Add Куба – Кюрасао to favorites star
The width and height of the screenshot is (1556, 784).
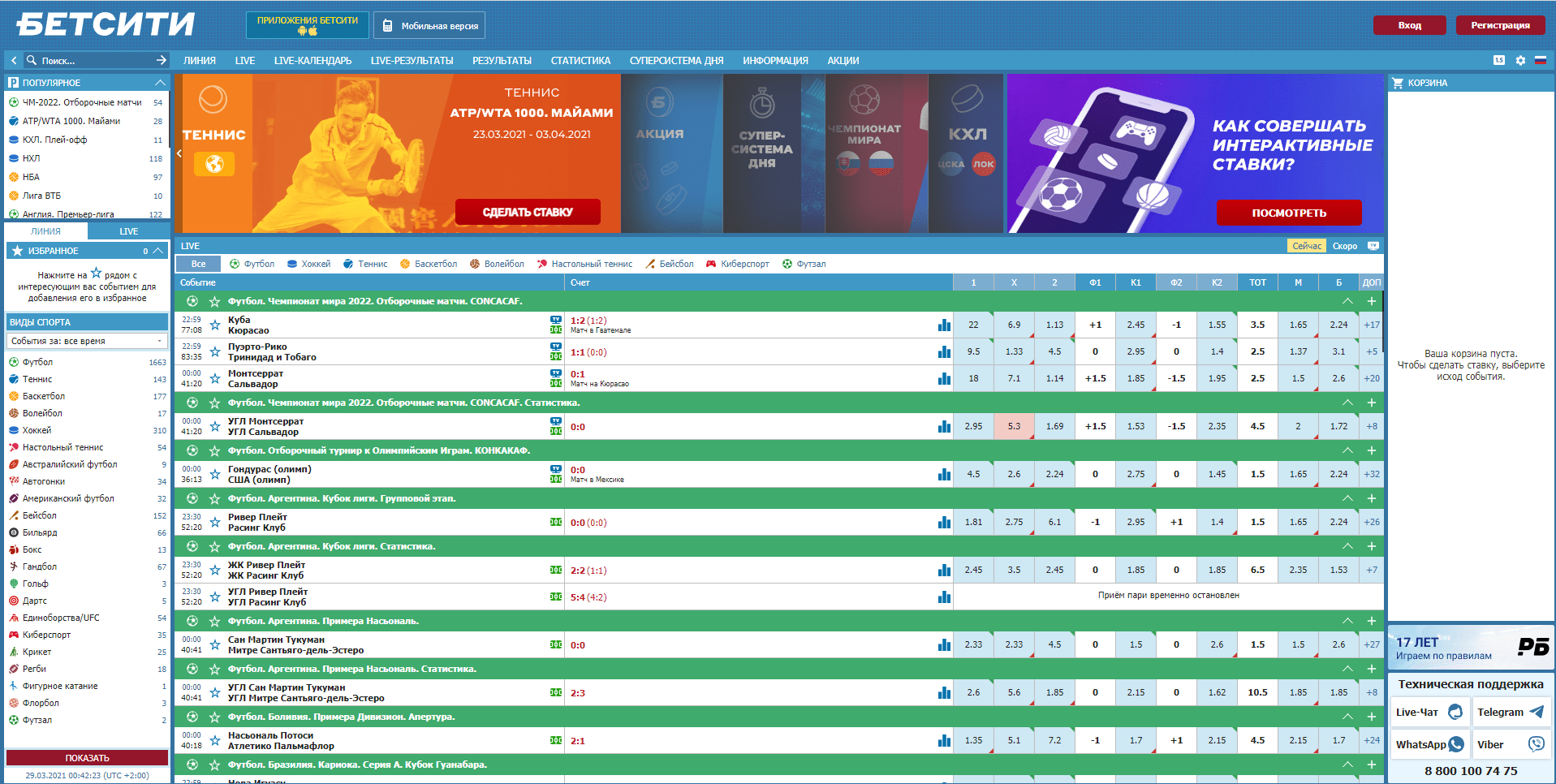pyautogui.click(x=215, y=325)
